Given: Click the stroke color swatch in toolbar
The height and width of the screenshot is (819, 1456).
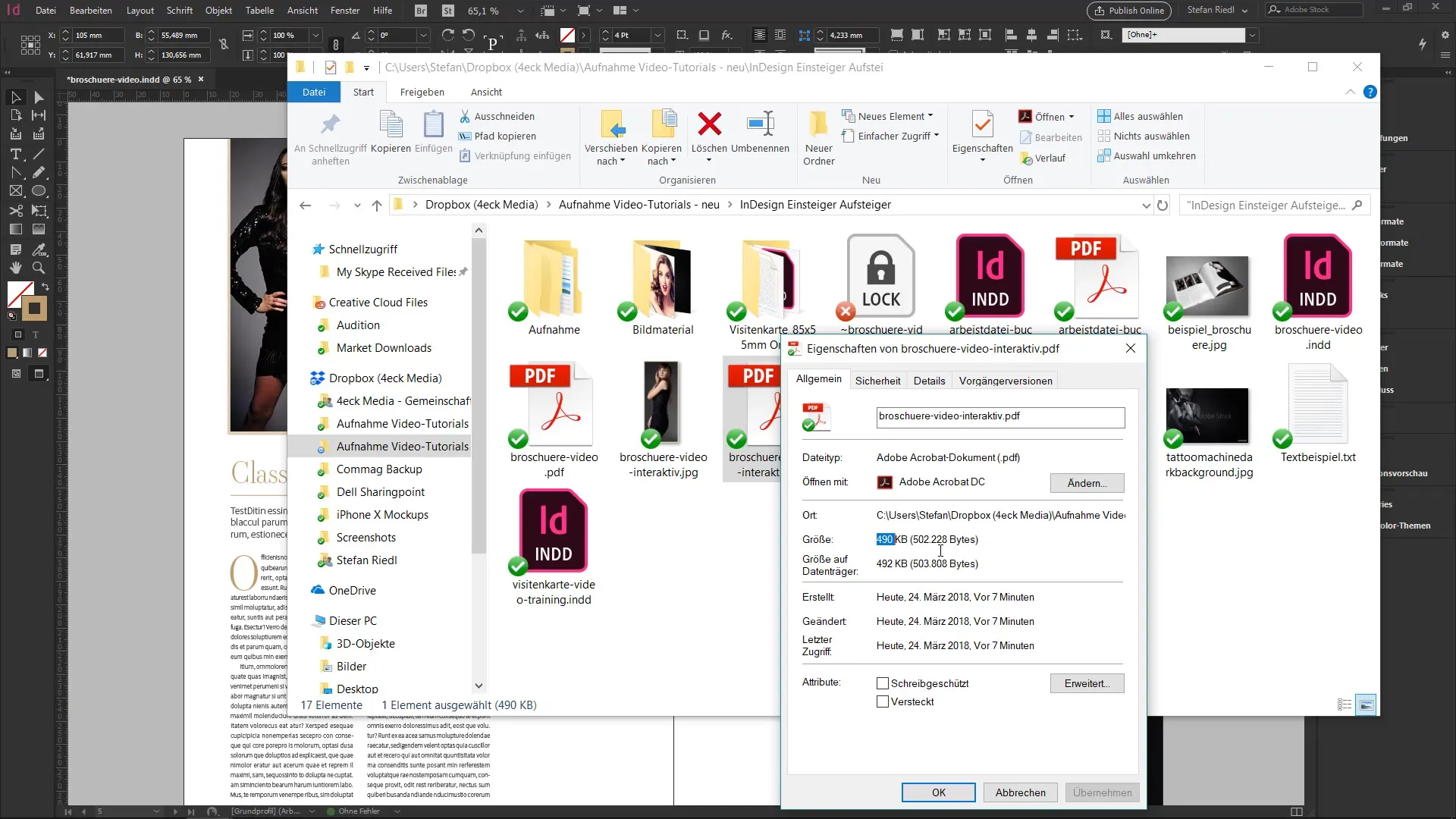Looking at the screenshot, I should 34,308.
